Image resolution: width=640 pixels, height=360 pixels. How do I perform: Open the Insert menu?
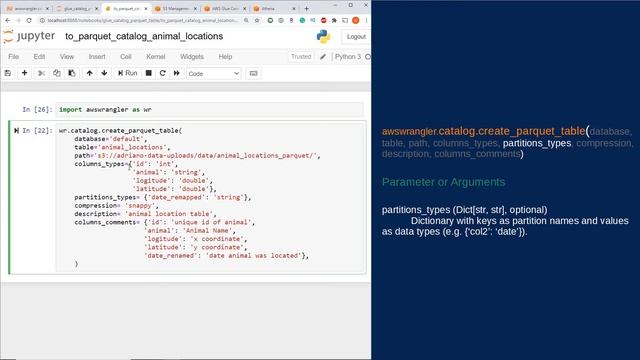pyautogui.click(x=97, y=57)
